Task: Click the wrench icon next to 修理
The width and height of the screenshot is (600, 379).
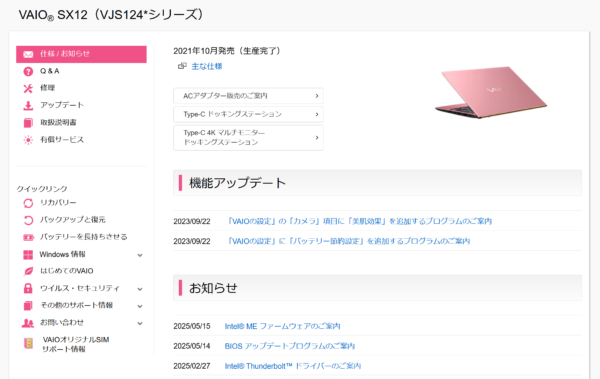Action: (28, 88)
